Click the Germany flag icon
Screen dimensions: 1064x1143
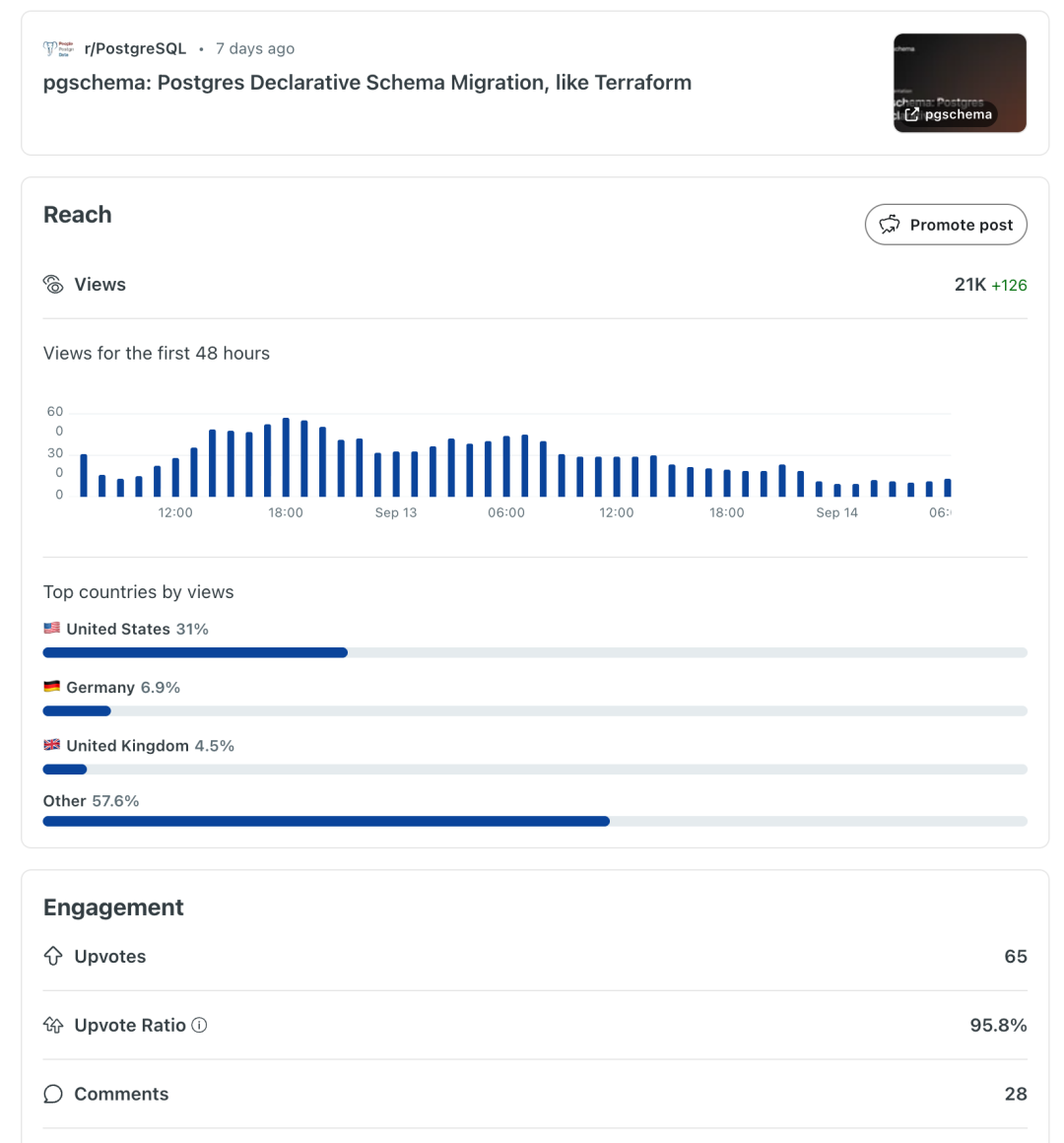[52, 686]
